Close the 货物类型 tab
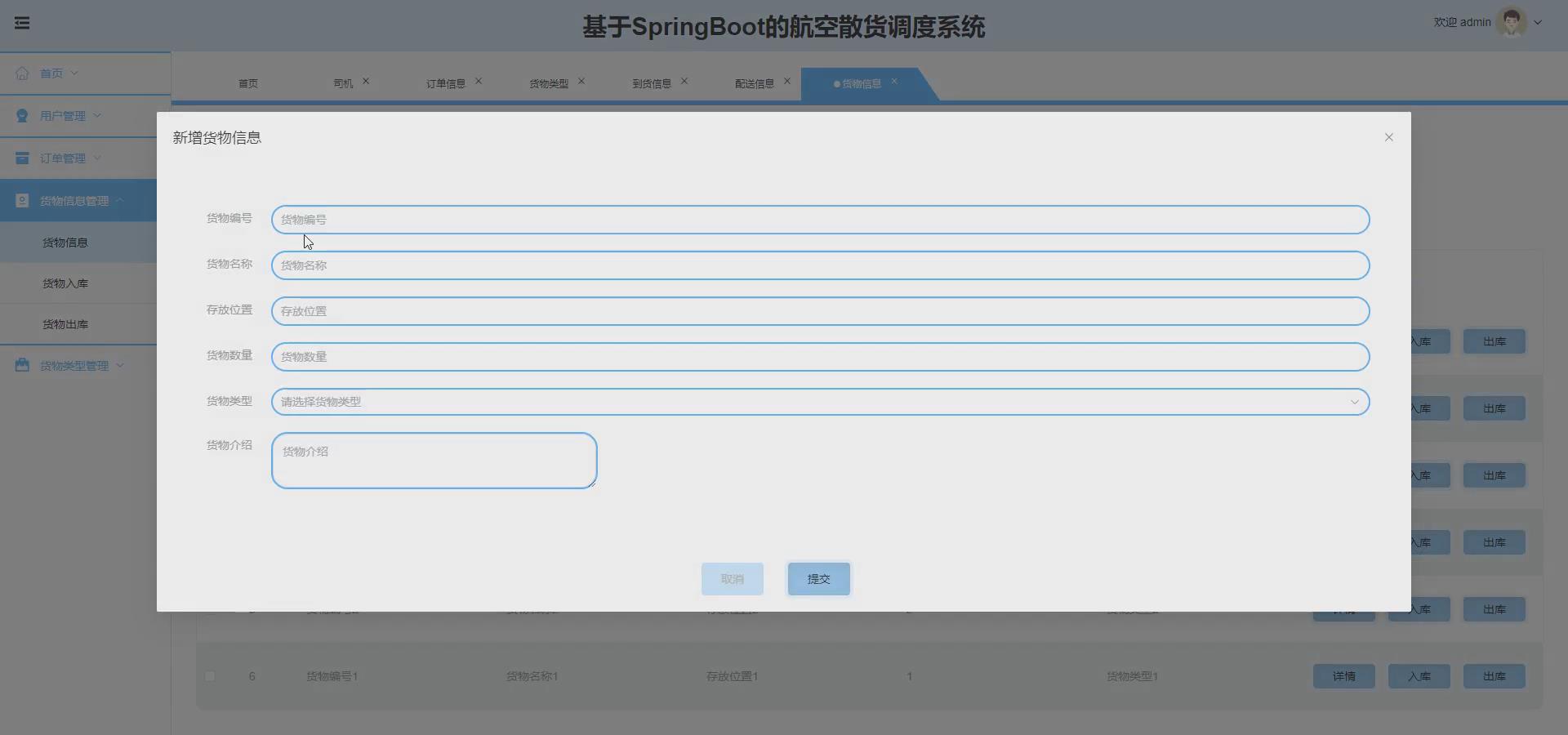 tap(581, 82)
